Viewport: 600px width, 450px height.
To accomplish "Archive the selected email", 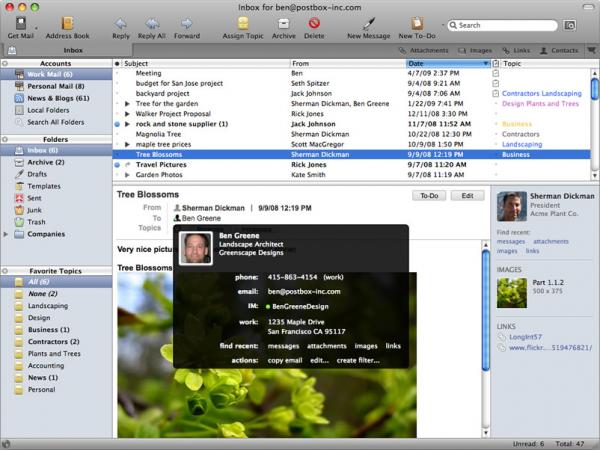I will (x=284, y=22).
